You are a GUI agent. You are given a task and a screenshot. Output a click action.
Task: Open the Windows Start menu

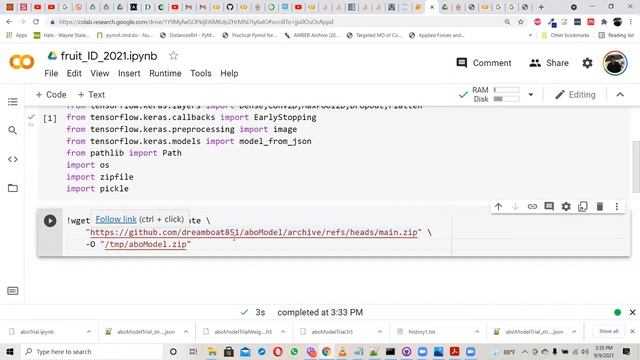tap(10, 351)
